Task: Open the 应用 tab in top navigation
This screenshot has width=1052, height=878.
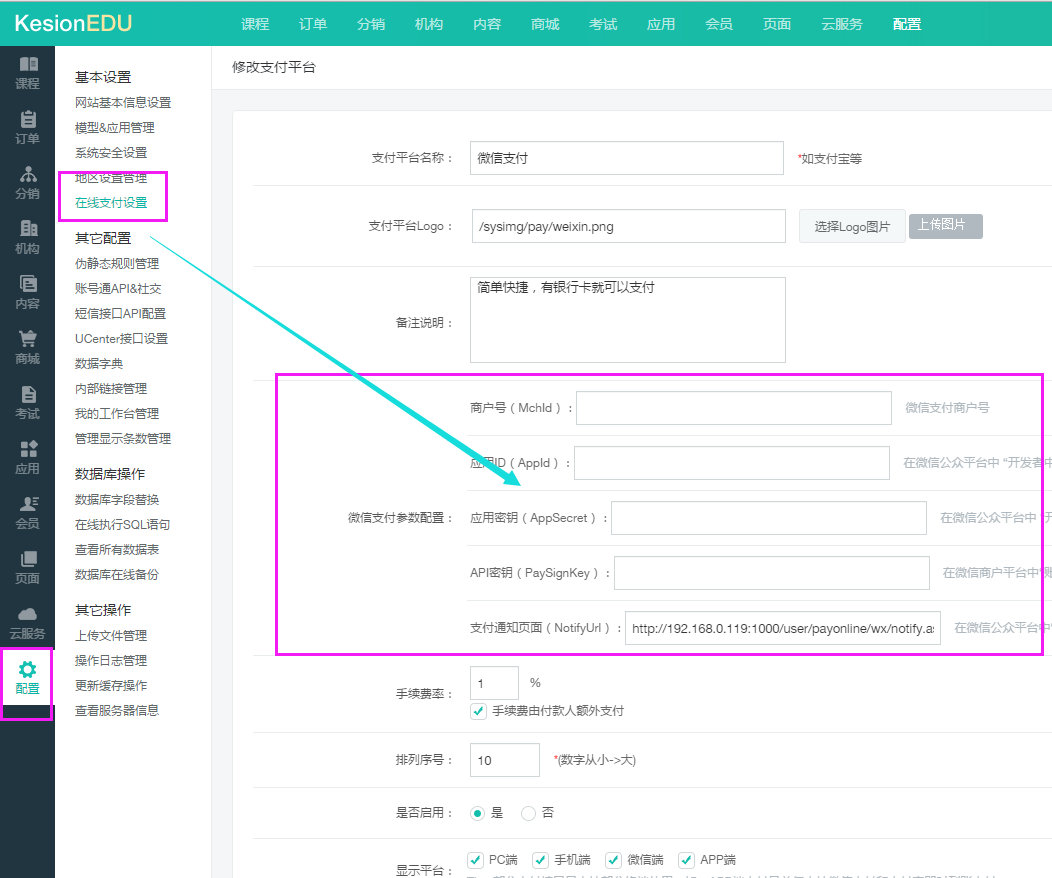Action: tap(661, 24)
